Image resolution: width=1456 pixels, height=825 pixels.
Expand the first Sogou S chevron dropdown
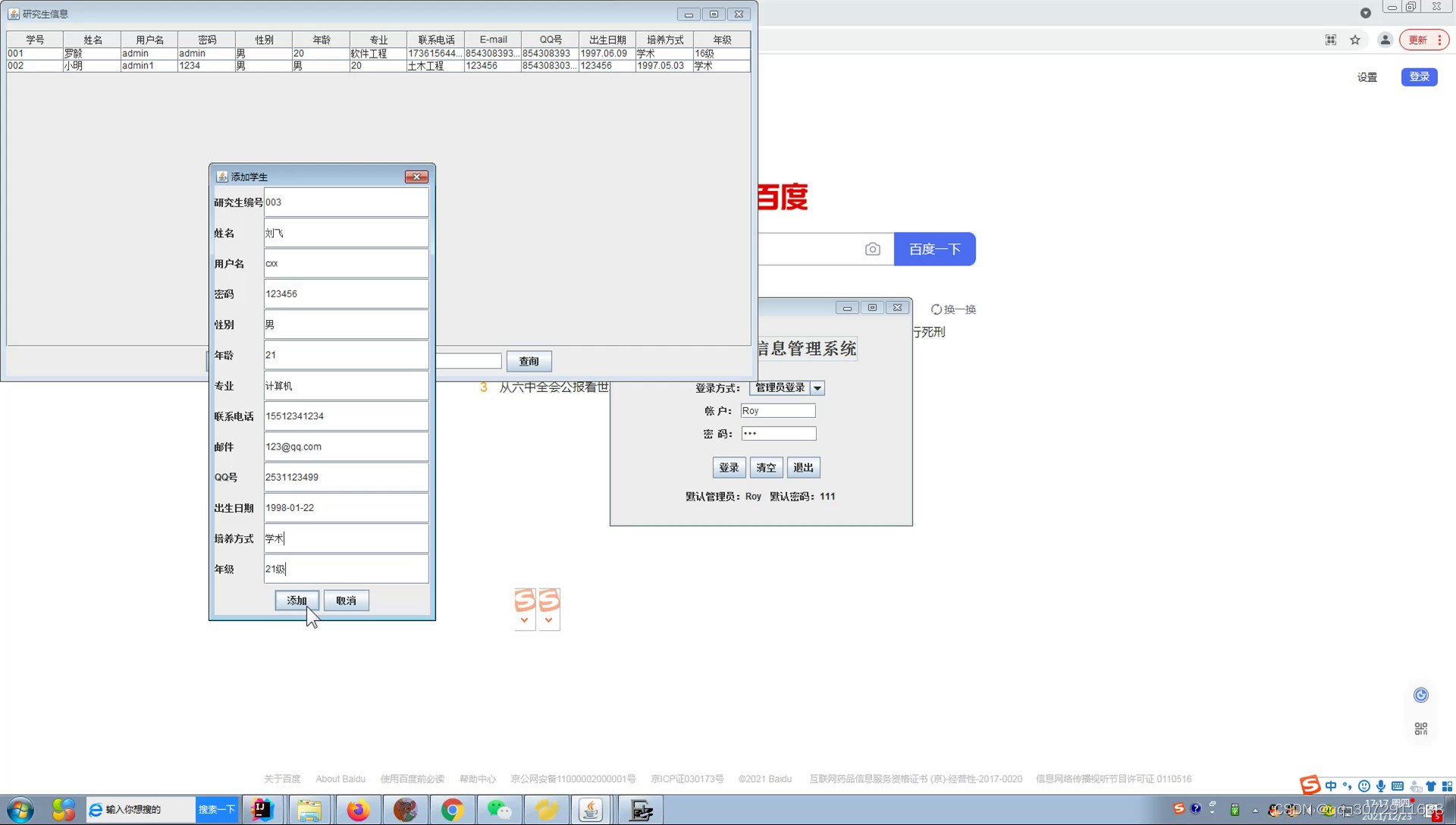[524, 620]
